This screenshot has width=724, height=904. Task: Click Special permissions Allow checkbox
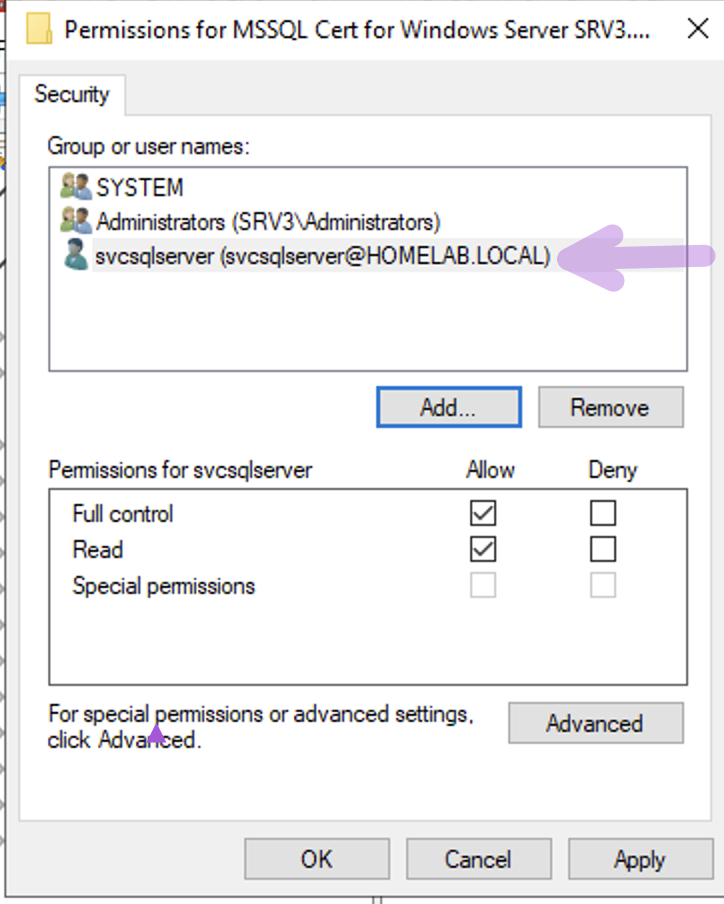[483, 585]
